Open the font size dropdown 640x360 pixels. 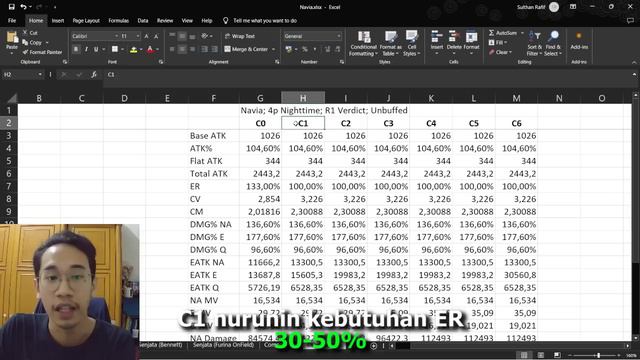point(138,36)
